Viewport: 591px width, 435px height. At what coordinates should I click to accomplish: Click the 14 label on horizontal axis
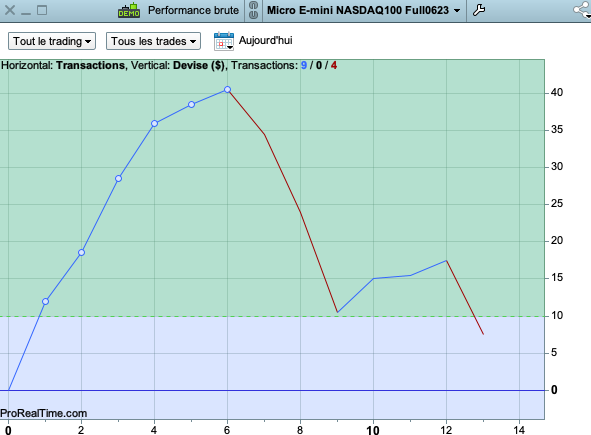point(519,430)
